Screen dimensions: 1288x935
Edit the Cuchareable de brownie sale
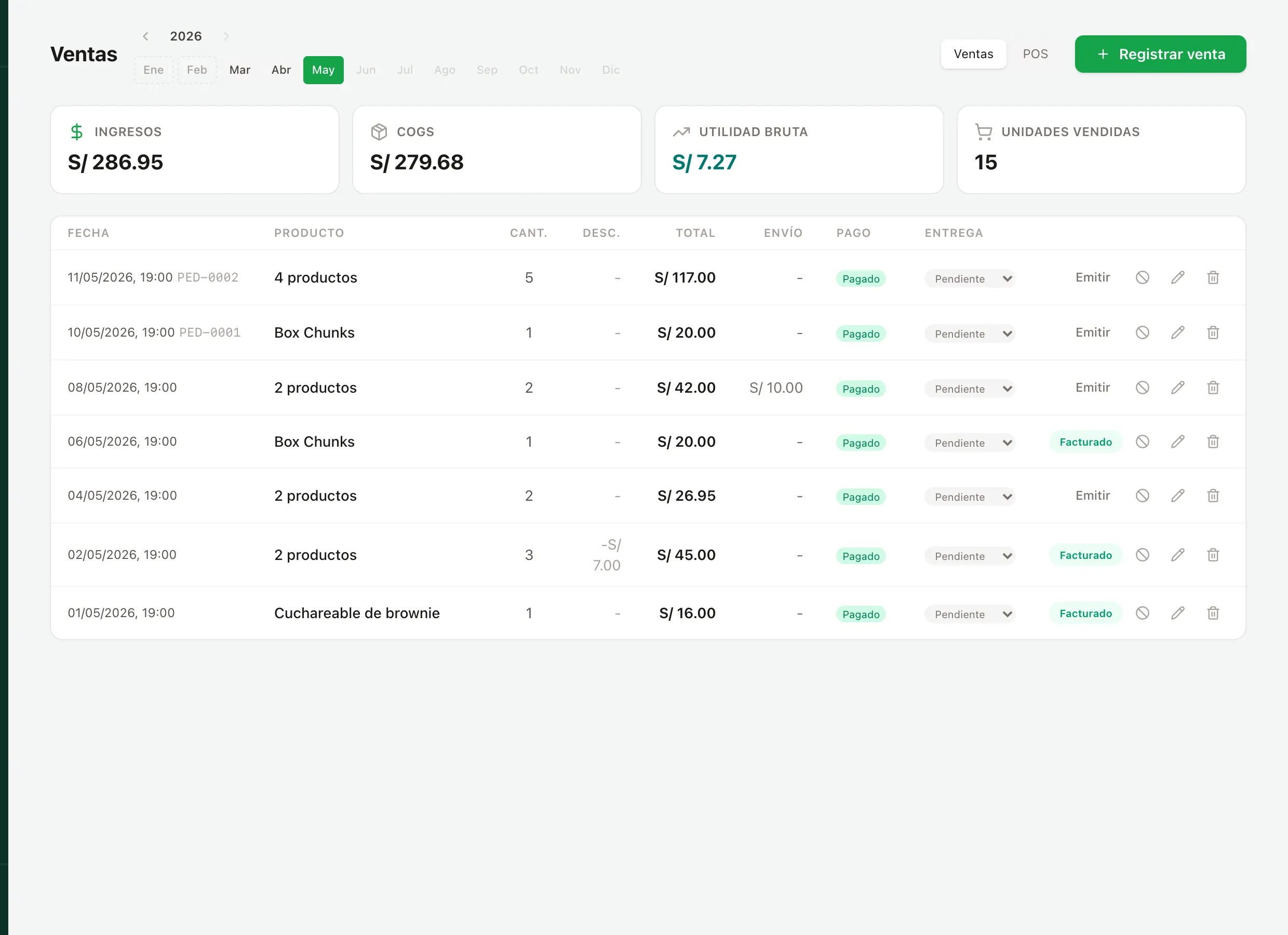(x=1178, y=613)
